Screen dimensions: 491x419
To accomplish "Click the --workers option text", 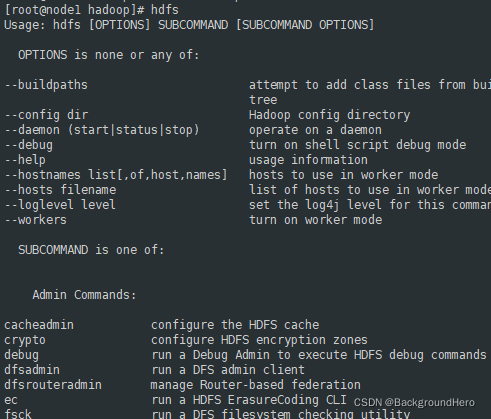I will (x=36, y=220).
